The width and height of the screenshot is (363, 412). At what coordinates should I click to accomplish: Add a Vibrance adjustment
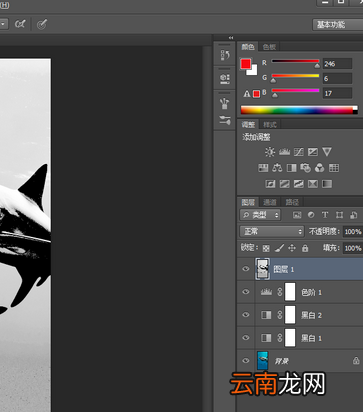[327, 152]
